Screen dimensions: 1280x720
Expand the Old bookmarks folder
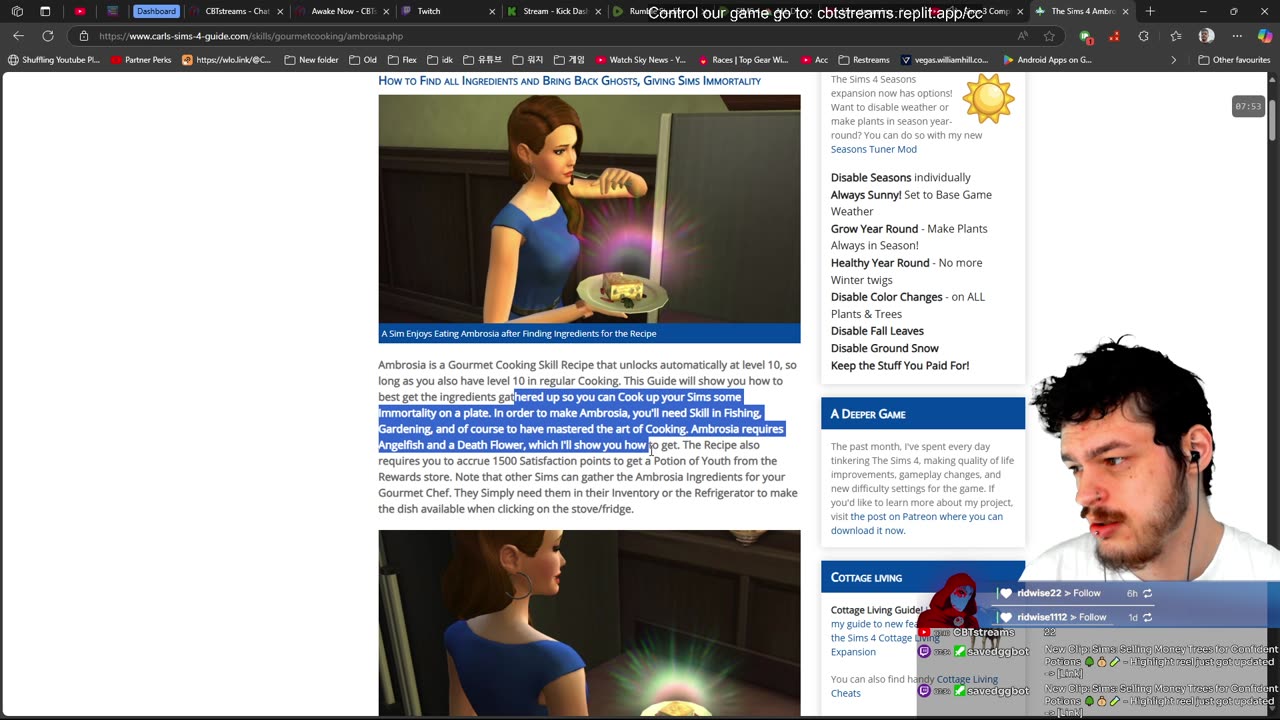point(363,60)
